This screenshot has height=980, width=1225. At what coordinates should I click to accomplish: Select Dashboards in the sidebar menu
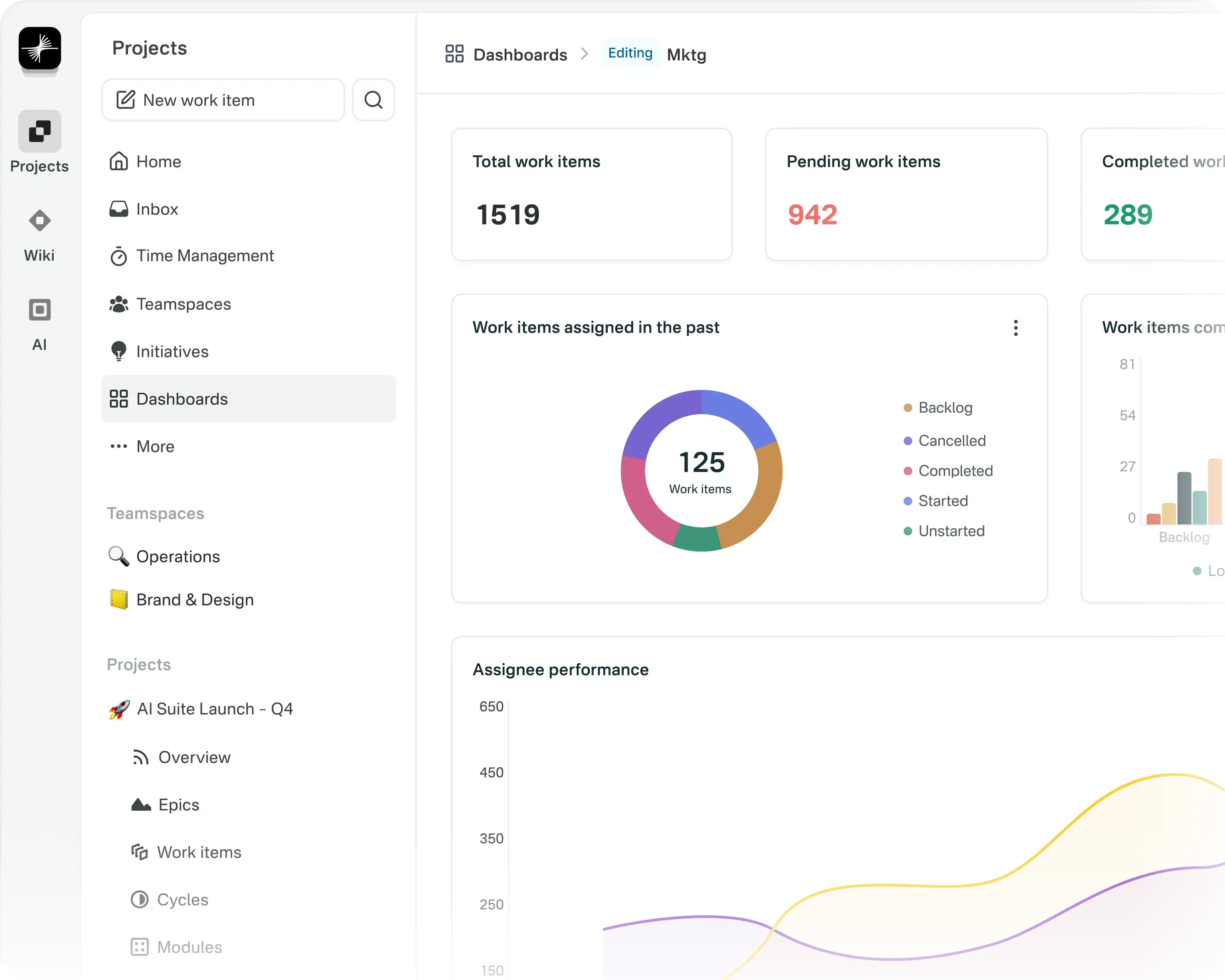[182, 399]
